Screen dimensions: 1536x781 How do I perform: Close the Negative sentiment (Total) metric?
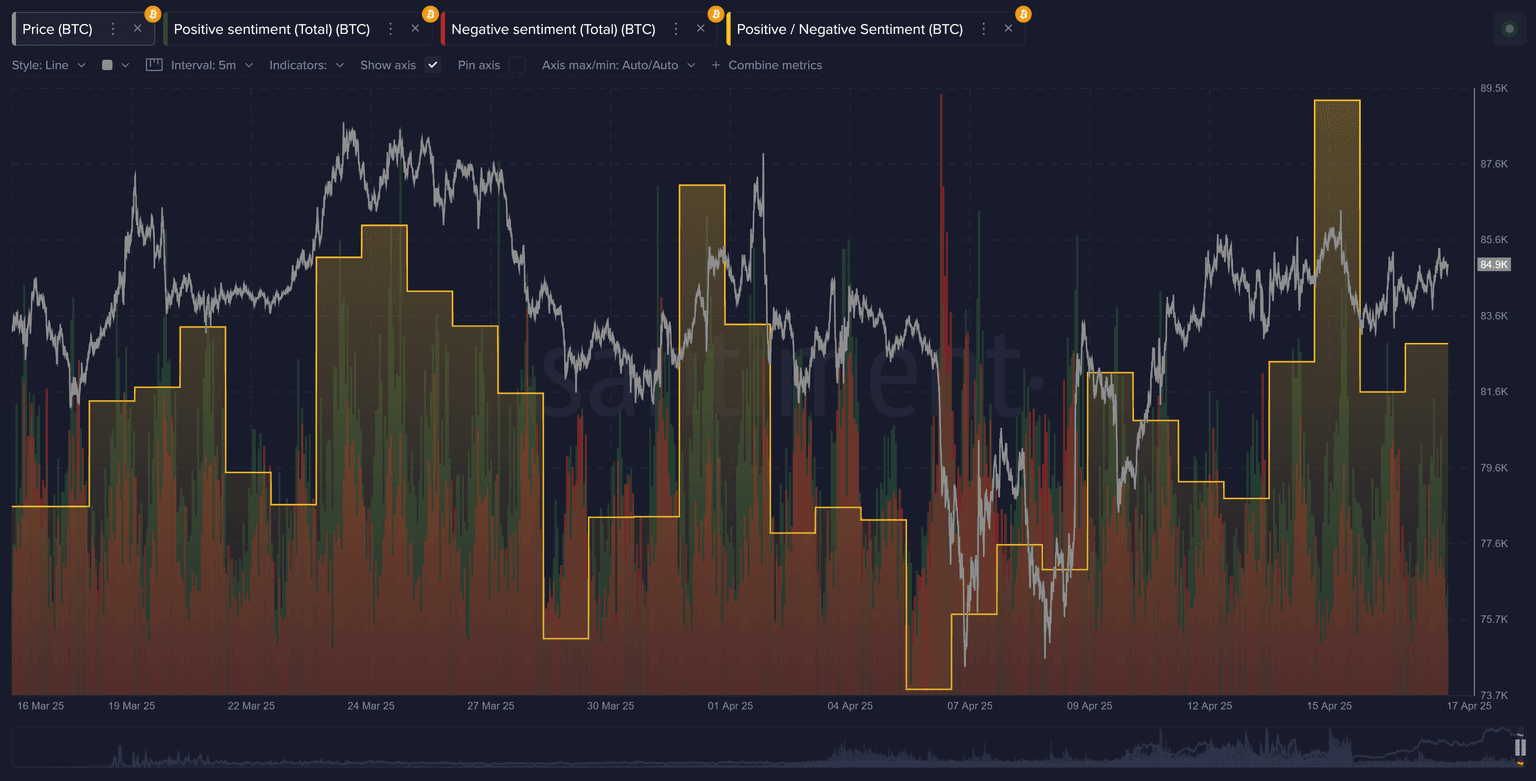(x=700, y=29)
